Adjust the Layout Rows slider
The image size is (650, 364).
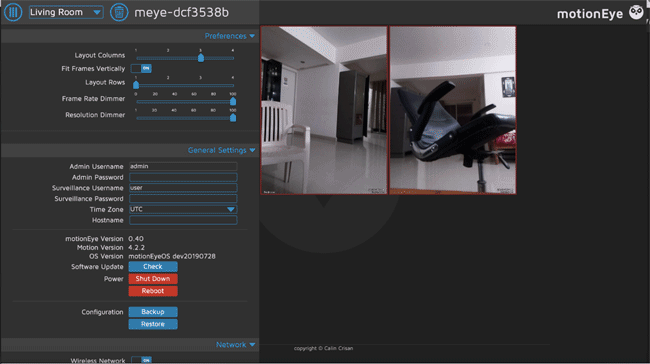185,85
